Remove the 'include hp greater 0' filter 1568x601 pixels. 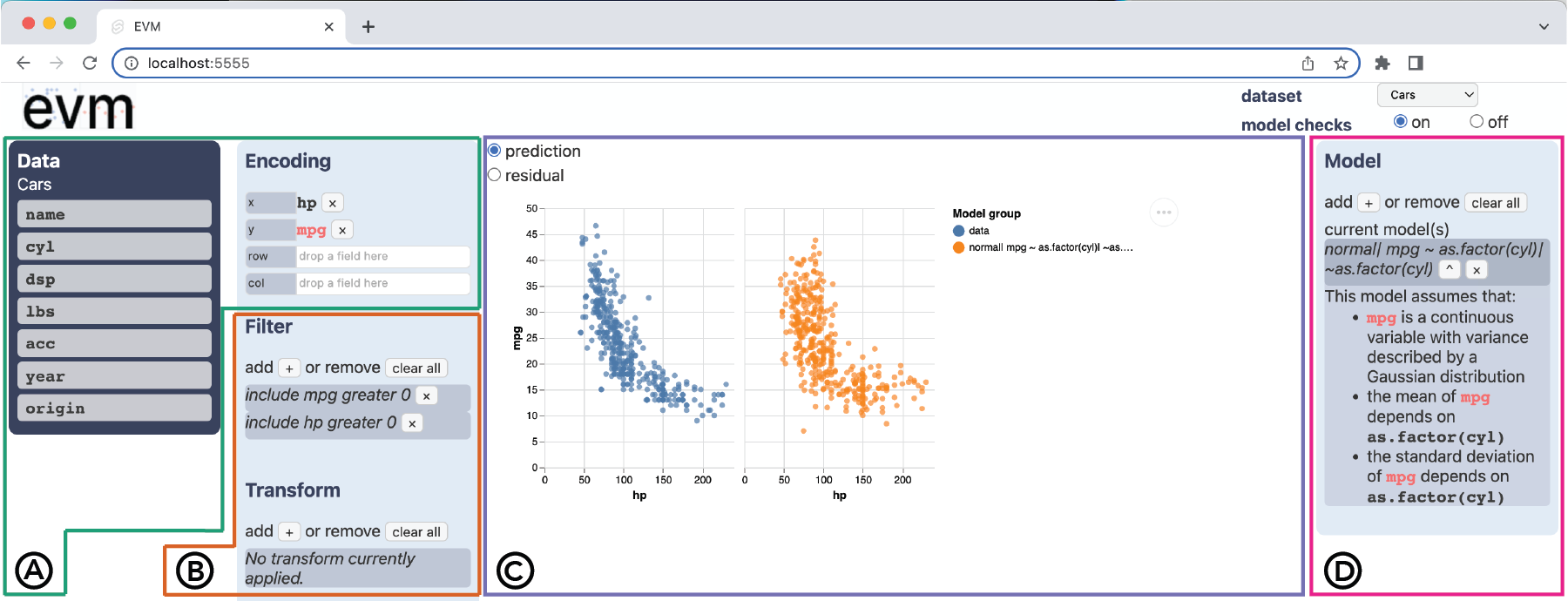[x=412, y=423]
